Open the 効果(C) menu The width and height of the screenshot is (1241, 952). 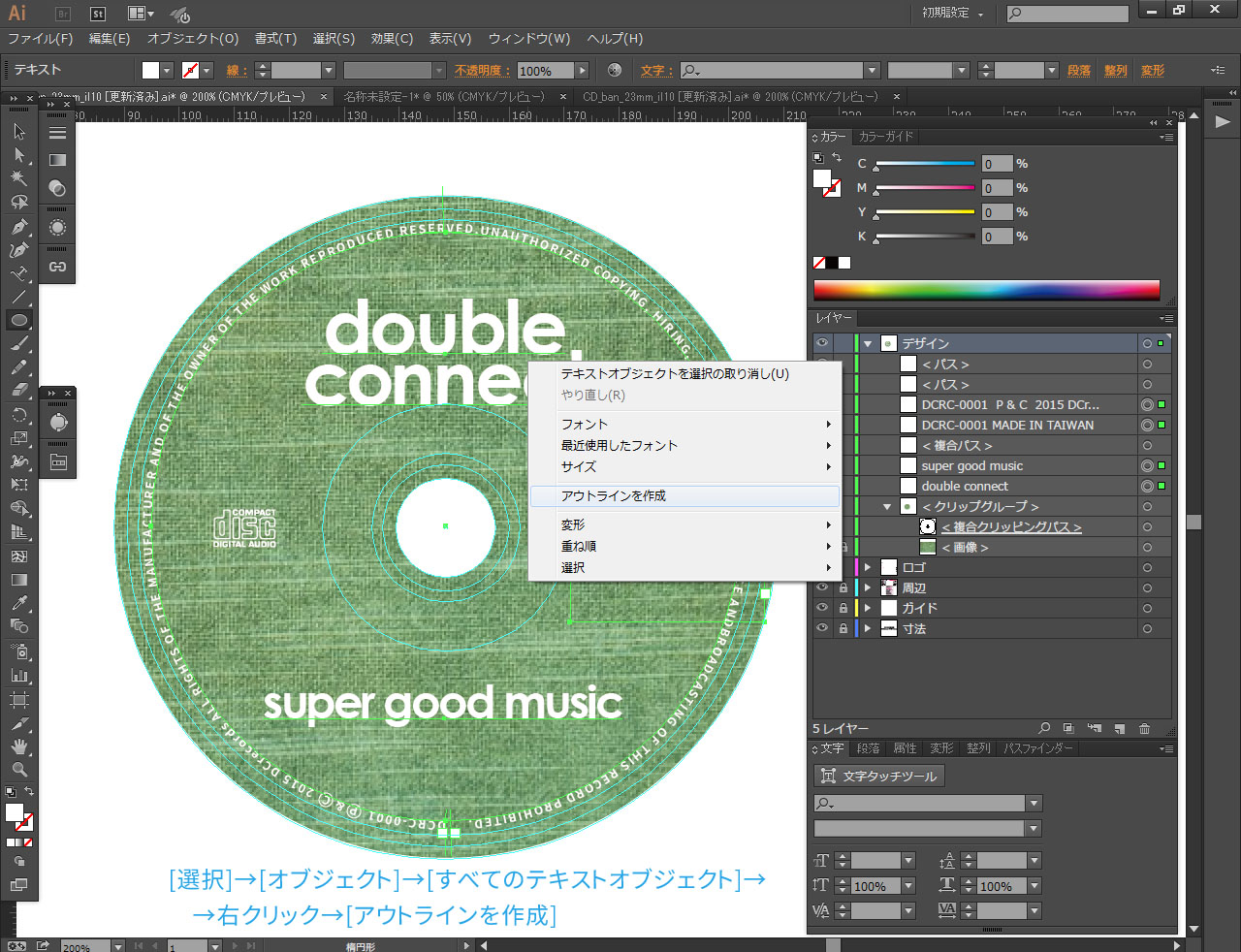tap(392, 39)
